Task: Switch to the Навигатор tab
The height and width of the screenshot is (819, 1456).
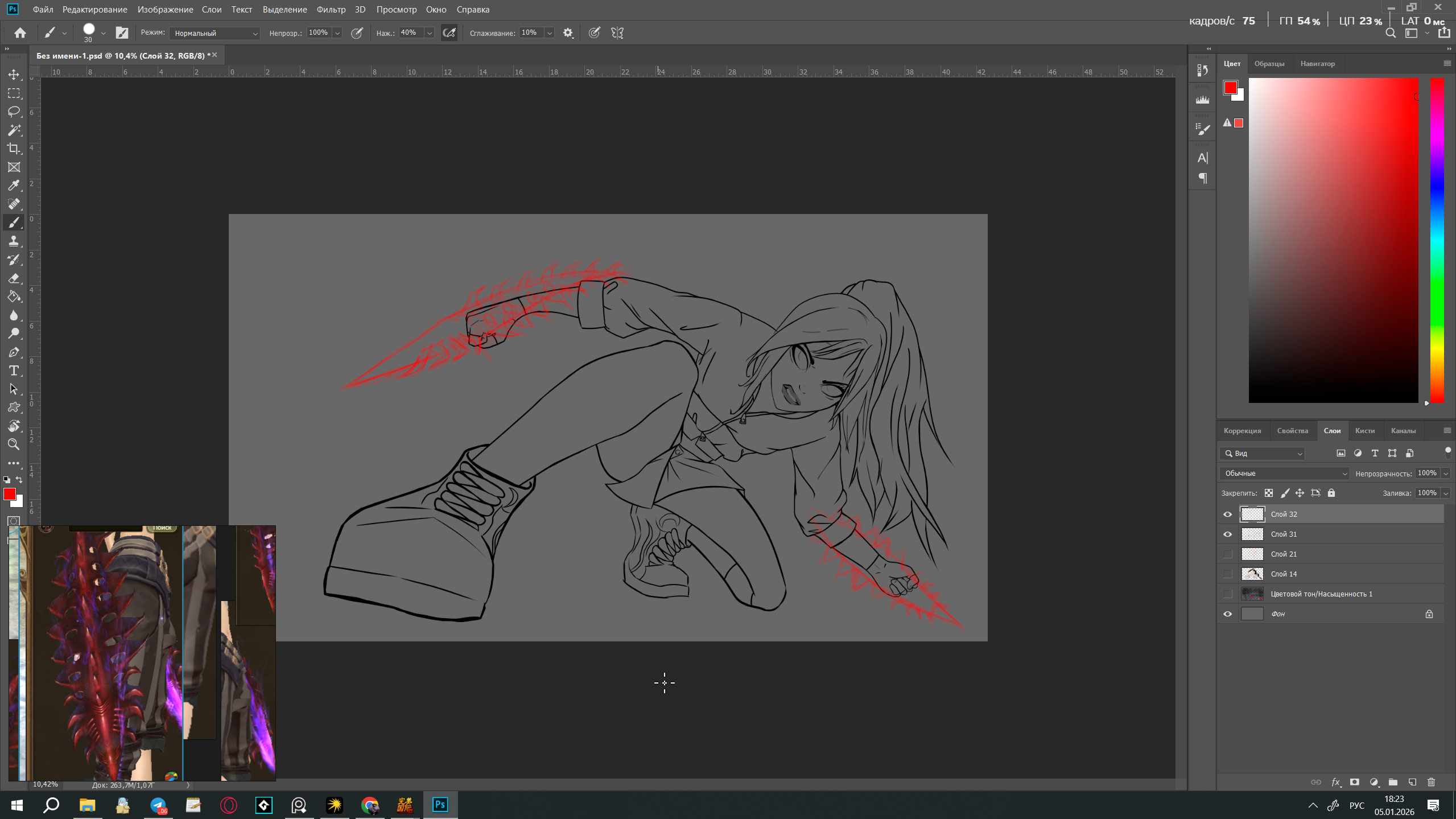Action: 1317,64
